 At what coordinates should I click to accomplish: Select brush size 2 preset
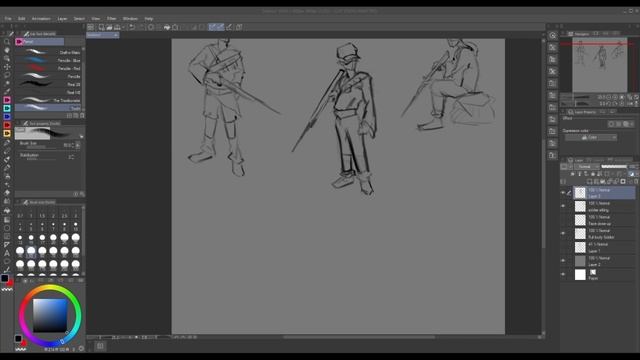(x=53, y=213)
